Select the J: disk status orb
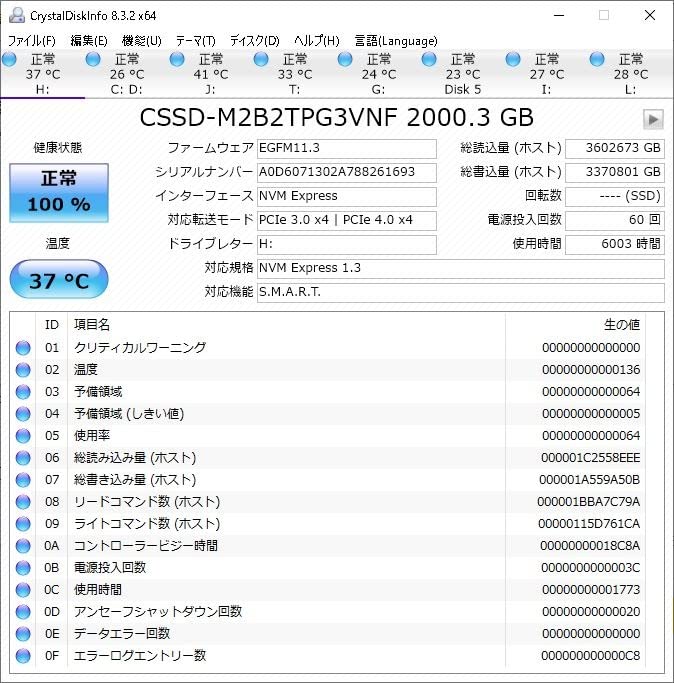Image resolution: width=674 pixels, height=683 pixels. (x=177, y=60)
